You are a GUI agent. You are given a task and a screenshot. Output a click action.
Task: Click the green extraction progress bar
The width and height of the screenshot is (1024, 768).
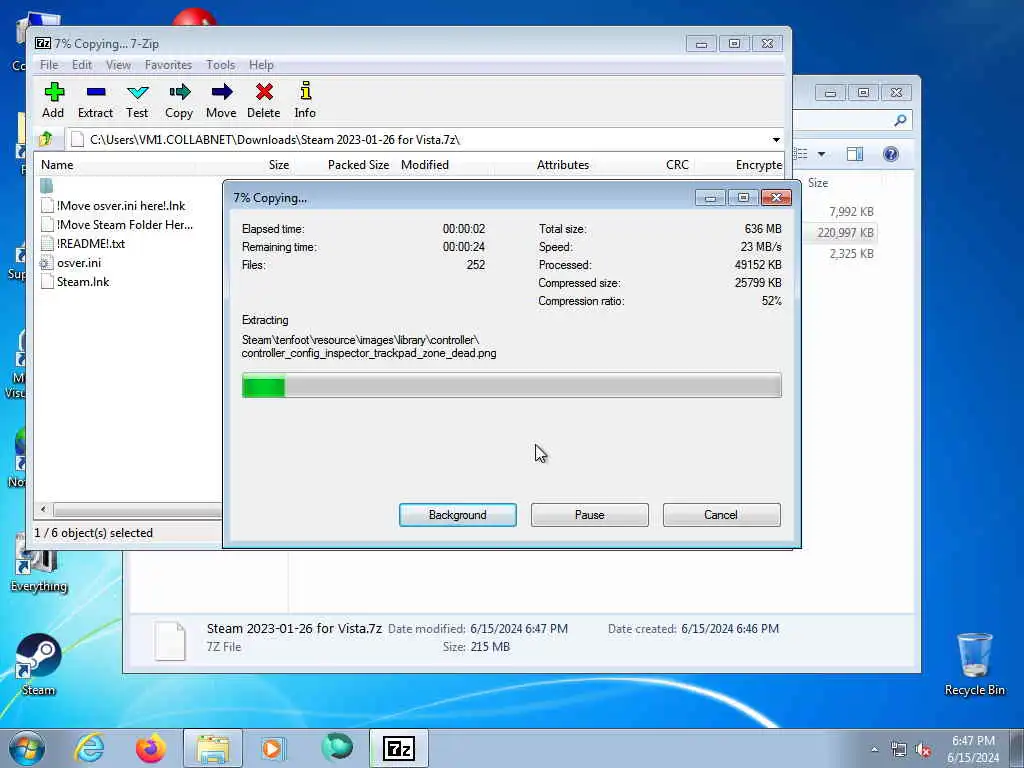511,385
